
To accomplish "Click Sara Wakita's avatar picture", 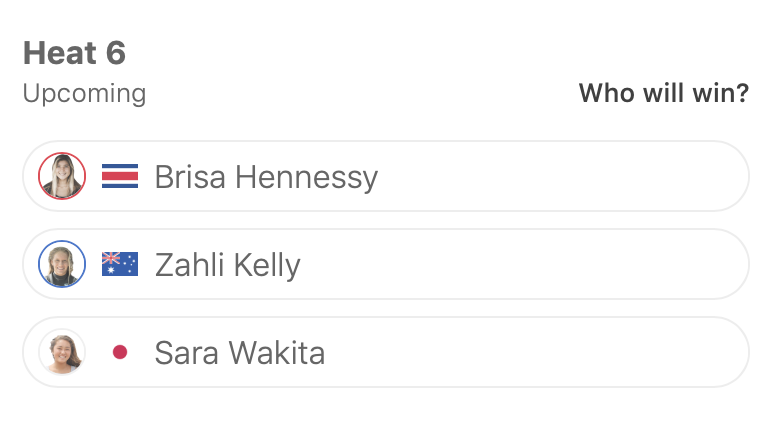I will click(62, 353).
